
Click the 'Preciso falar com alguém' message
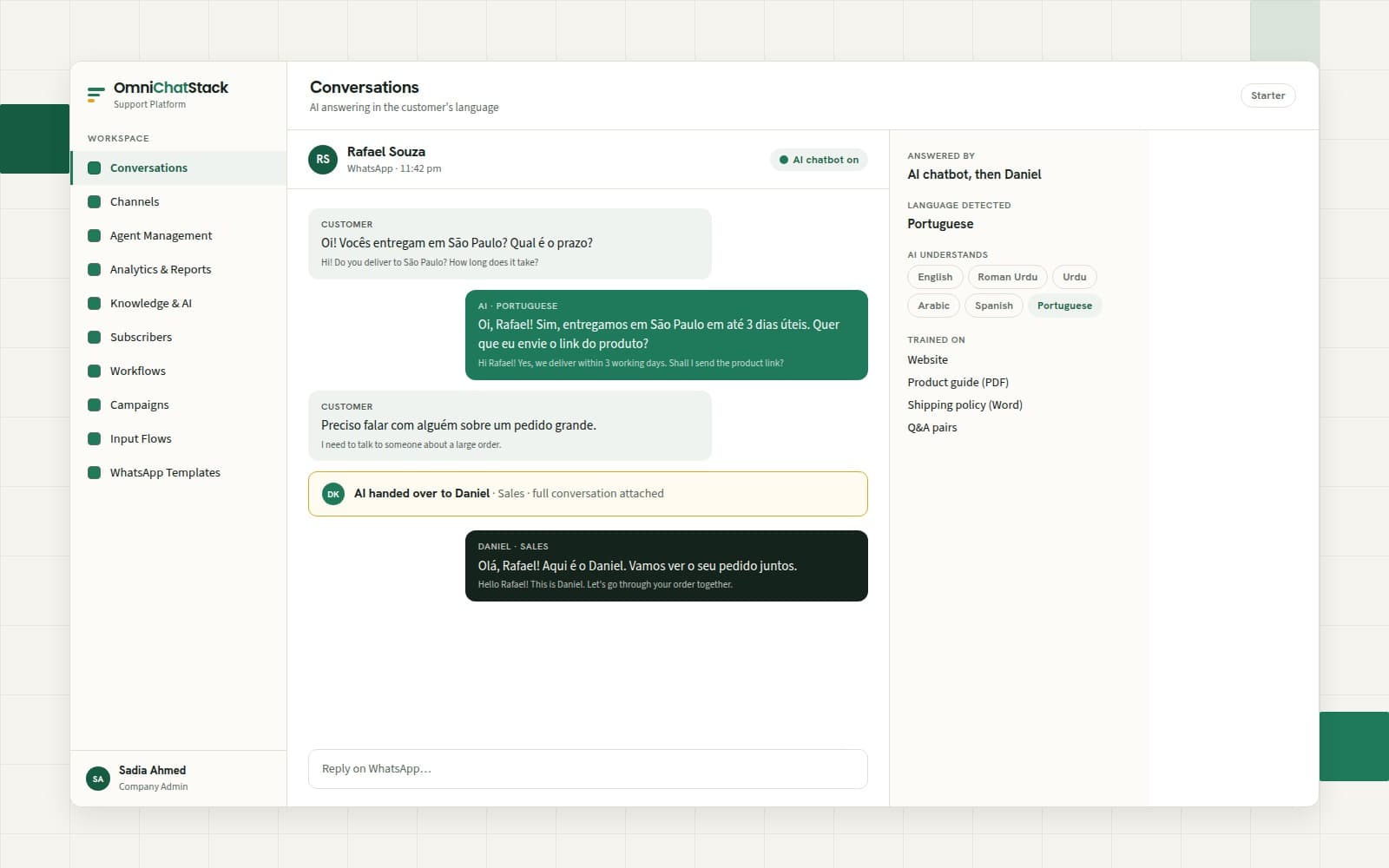[510, 425]
